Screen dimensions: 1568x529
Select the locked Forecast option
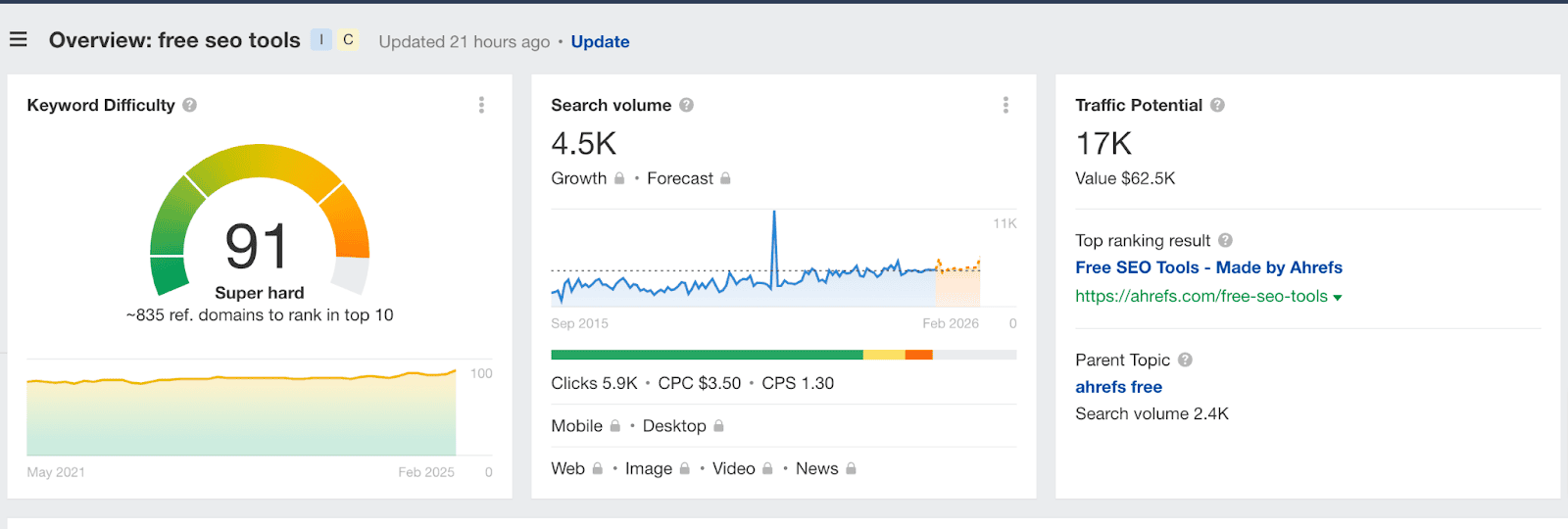pyautogui.click(x=689, y=178)
